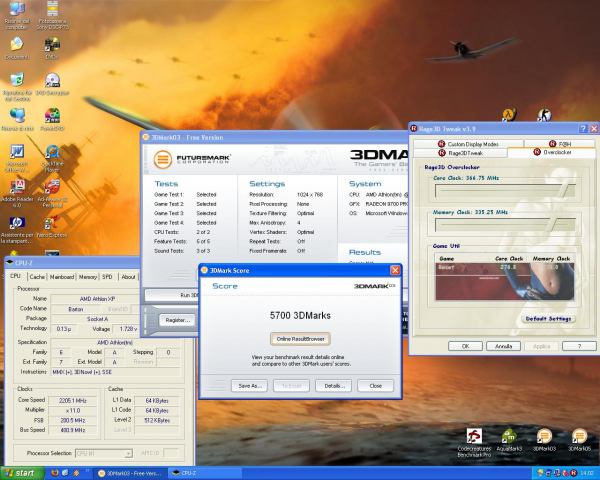Image resolution: width=600 pixels, height=480 pixels.
Task: Open the Half-Life desktop shortcut icon
Action: point(509,114)
